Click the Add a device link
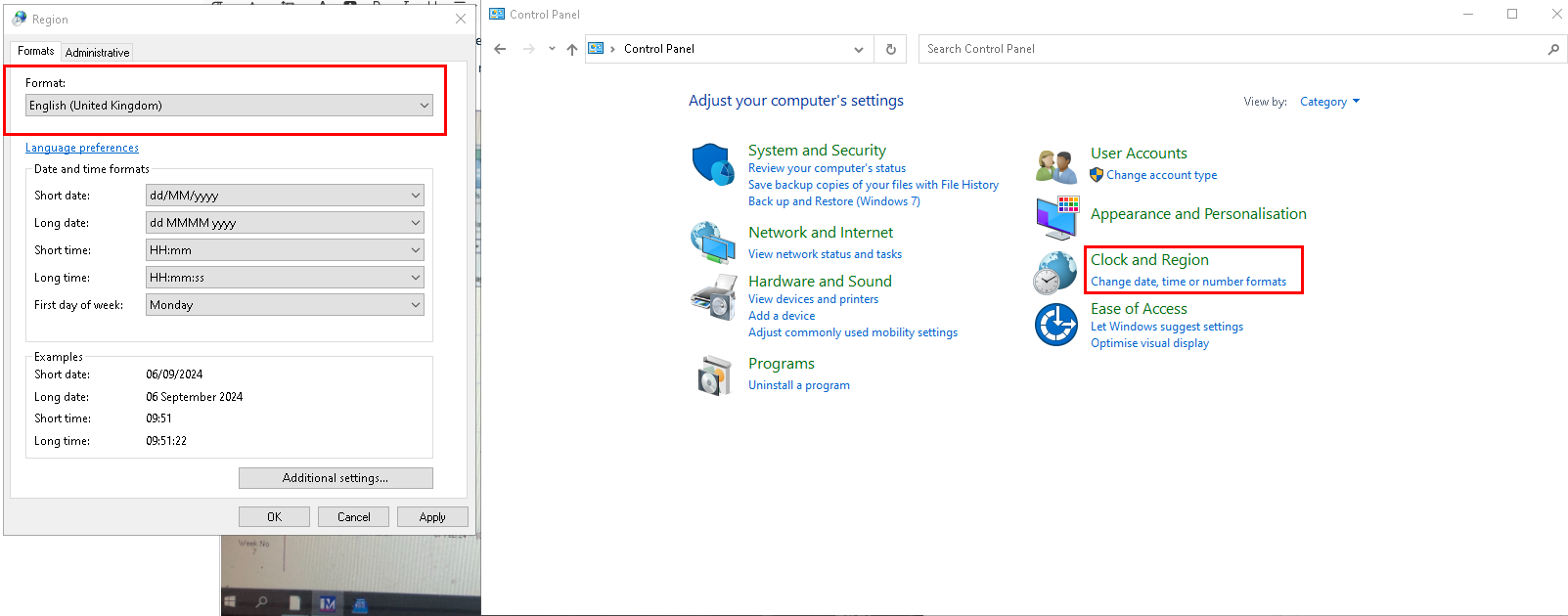Viewport: 1568px width, 616px height. pos(782,316)
